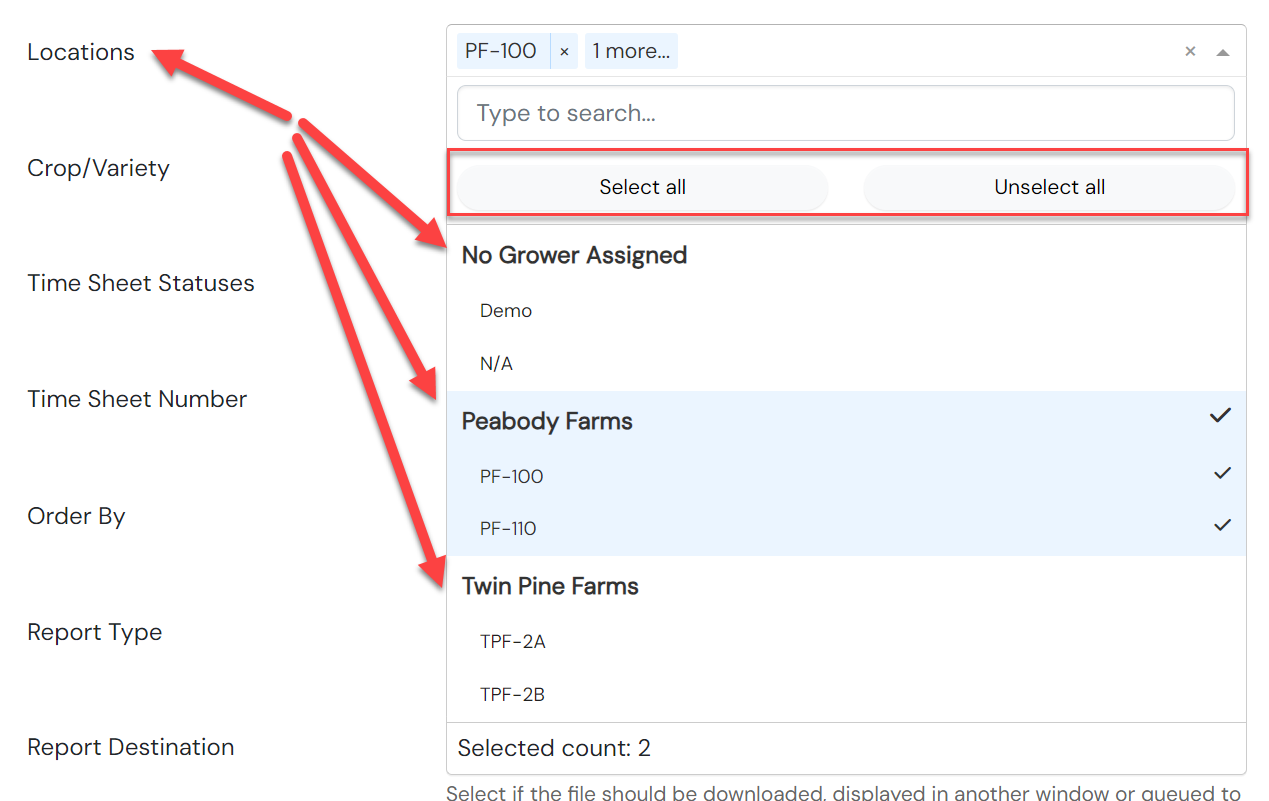Select the Twin Pine Farms group header
This screenshot has width=1269, height=801.
tap(846, 586)
